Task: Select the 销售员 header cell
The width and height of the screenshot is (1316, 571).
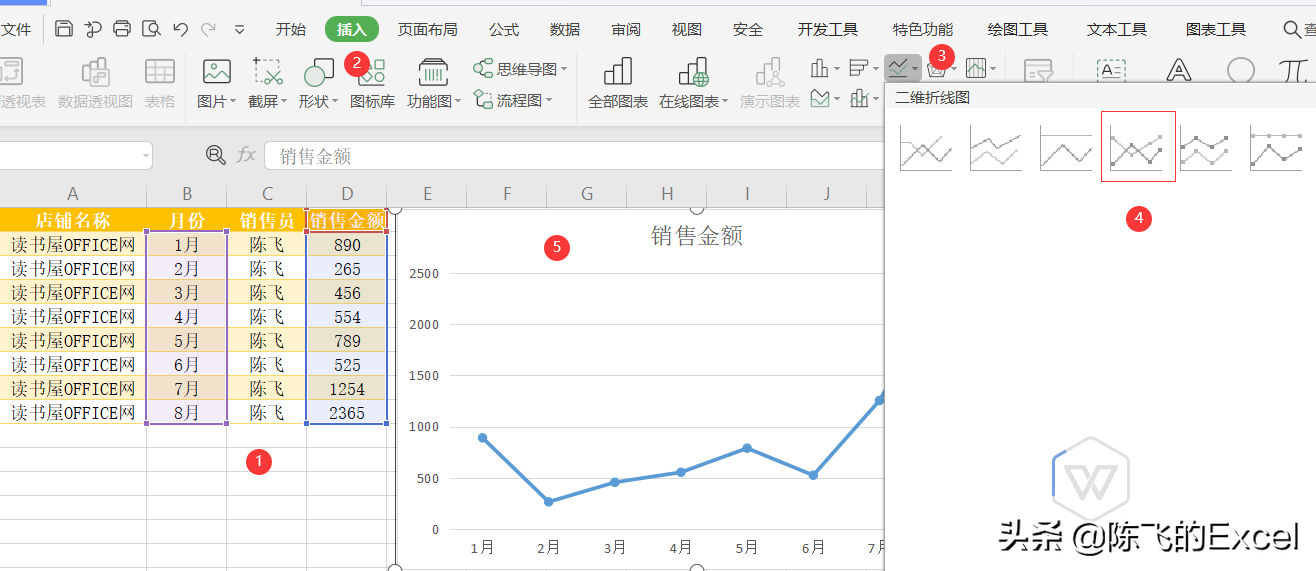Action: [267, 220]
